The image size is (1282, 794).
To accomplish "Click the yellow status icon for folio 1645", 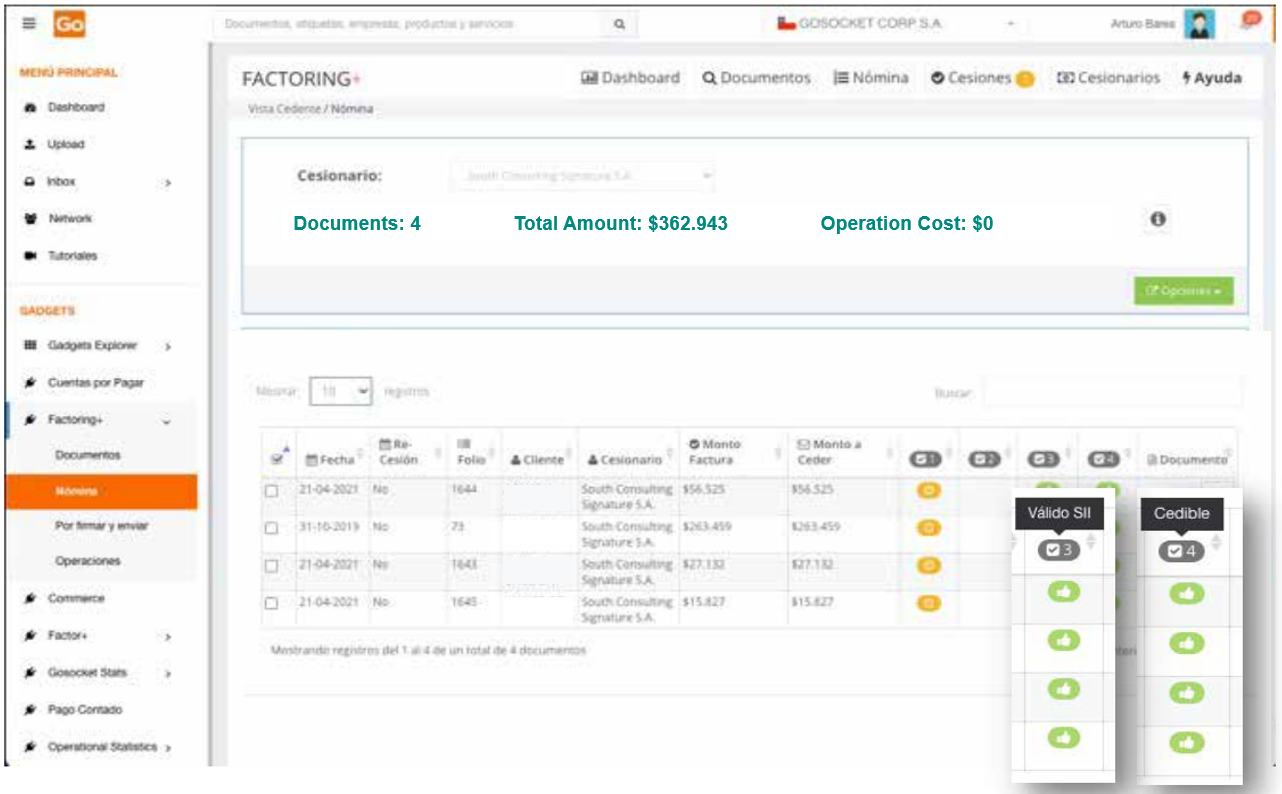I will pos(928,603).
